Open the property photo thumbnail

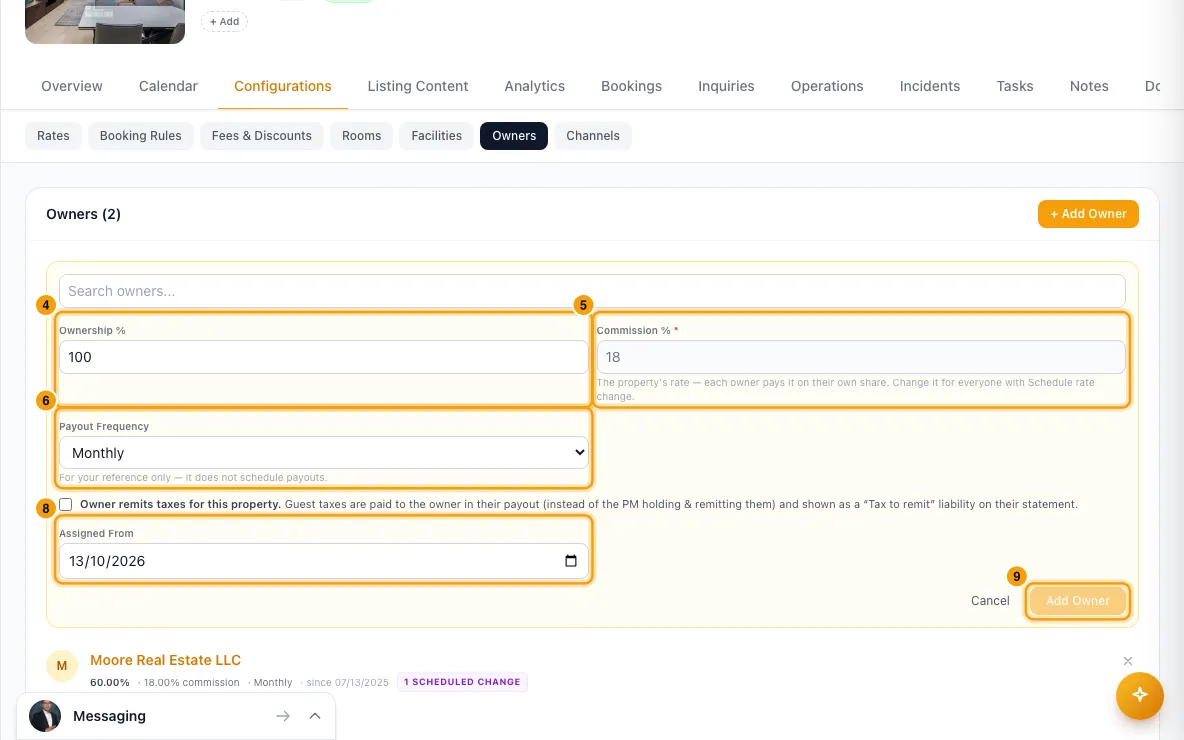tap(105, 22)
